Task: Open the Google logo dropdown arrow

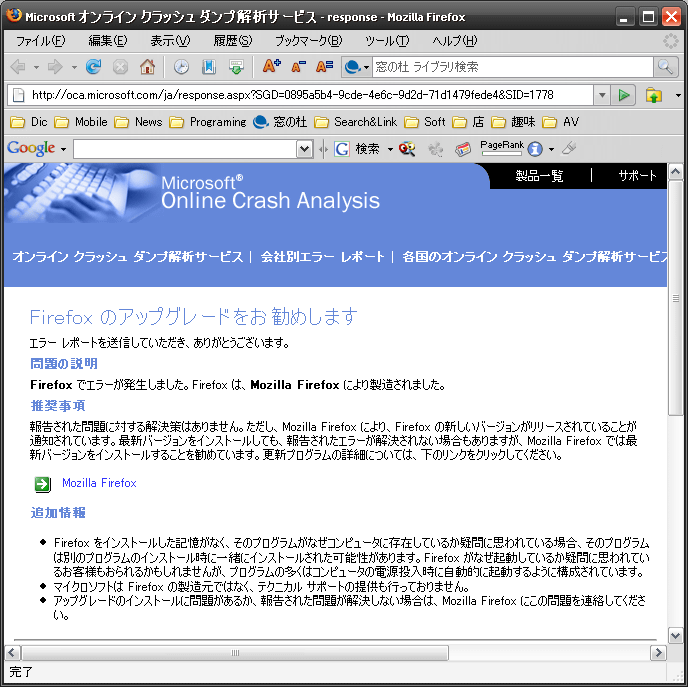Action: pyautogui.click(x=63, y=149)
